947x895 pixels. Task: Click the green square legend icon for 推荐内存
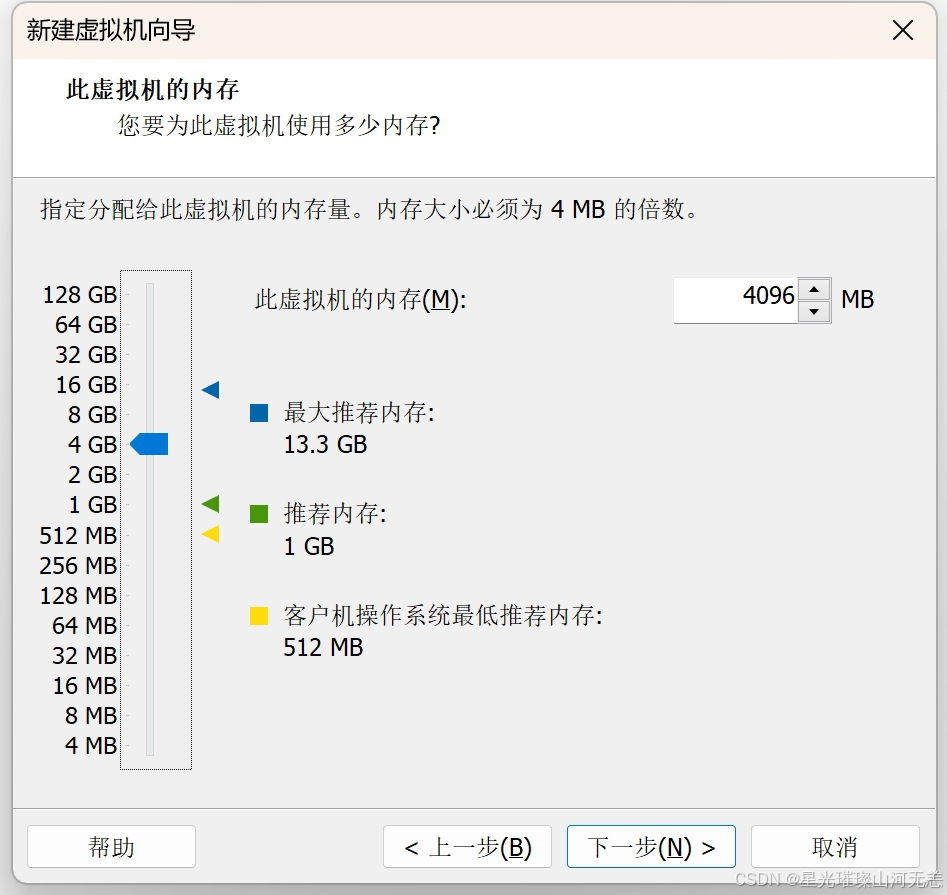click(x=259, y=514)
